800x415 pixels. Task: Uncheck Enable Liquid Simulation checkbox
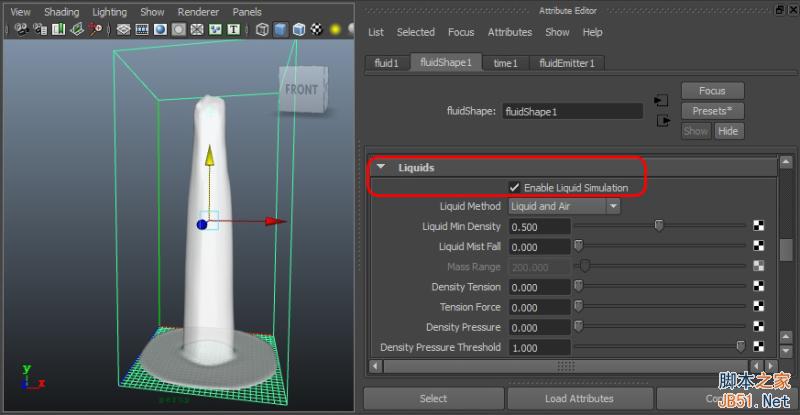[x=514, y=187]
